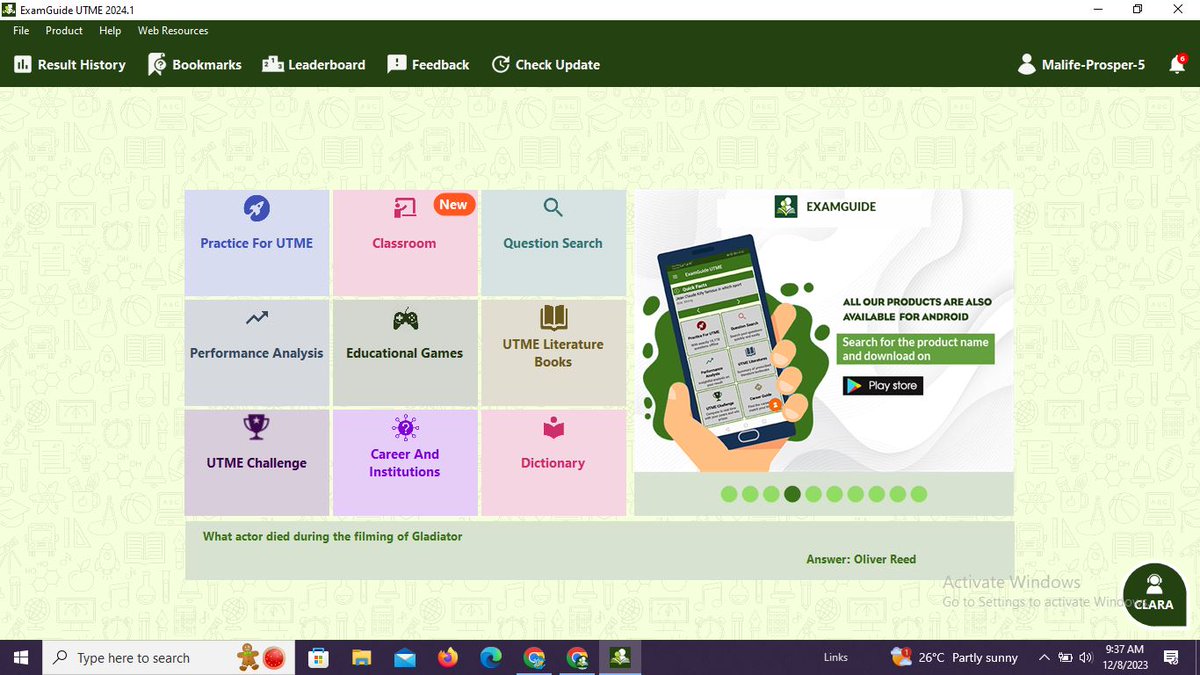Click the New badge on Classroom
Viewport: 1200px width, 675px height.
(x=454, y=205)
